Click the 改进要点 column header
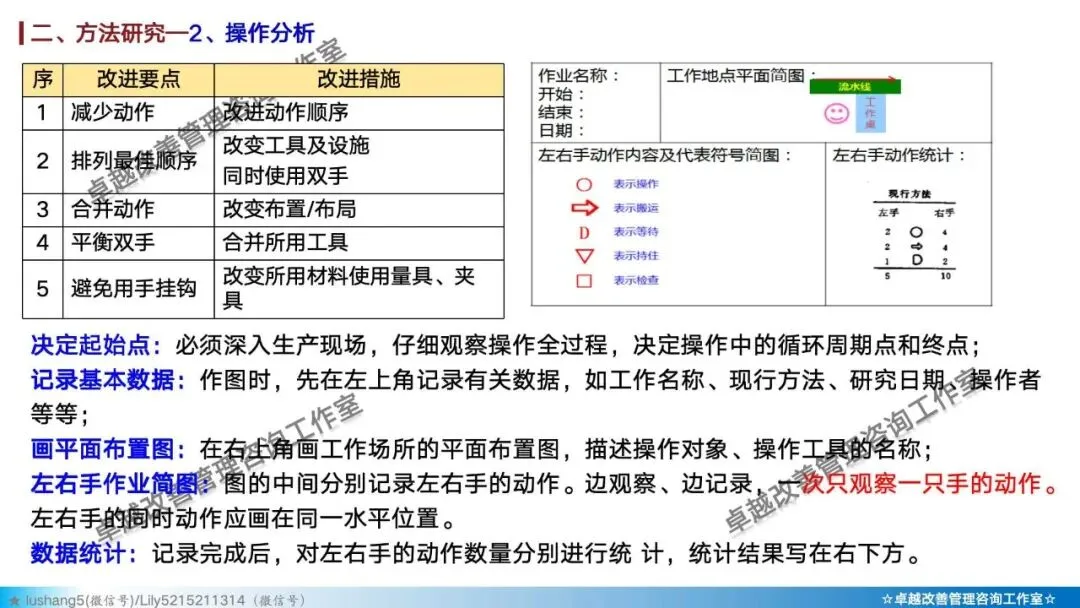1080x608 pixels. (x=138, y=79)
